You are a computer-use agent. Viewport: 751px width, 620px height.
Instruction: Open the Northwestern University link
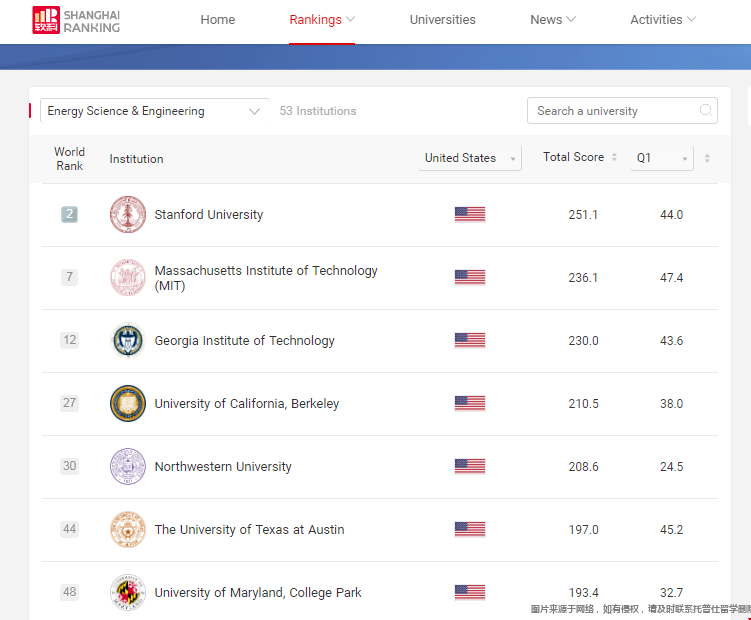[x=223, y=467]
